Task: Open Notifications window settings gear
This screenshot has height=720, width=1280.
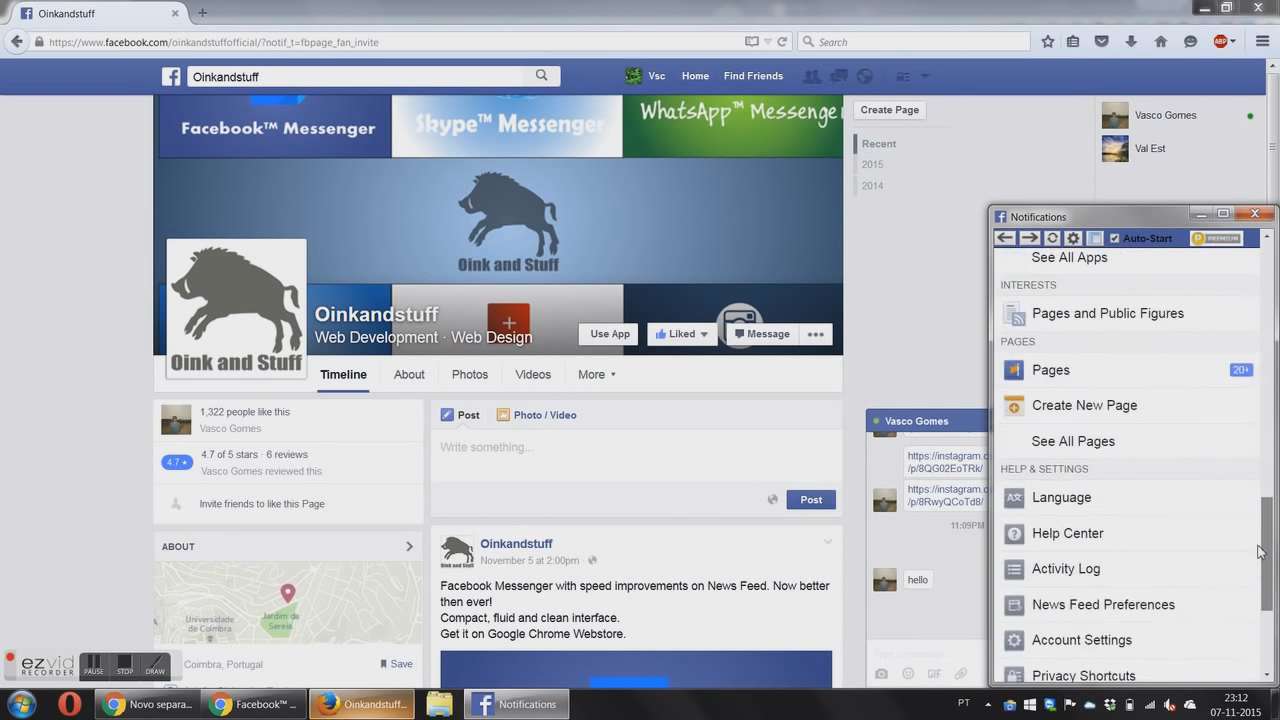Action: tap(1073, 238)
